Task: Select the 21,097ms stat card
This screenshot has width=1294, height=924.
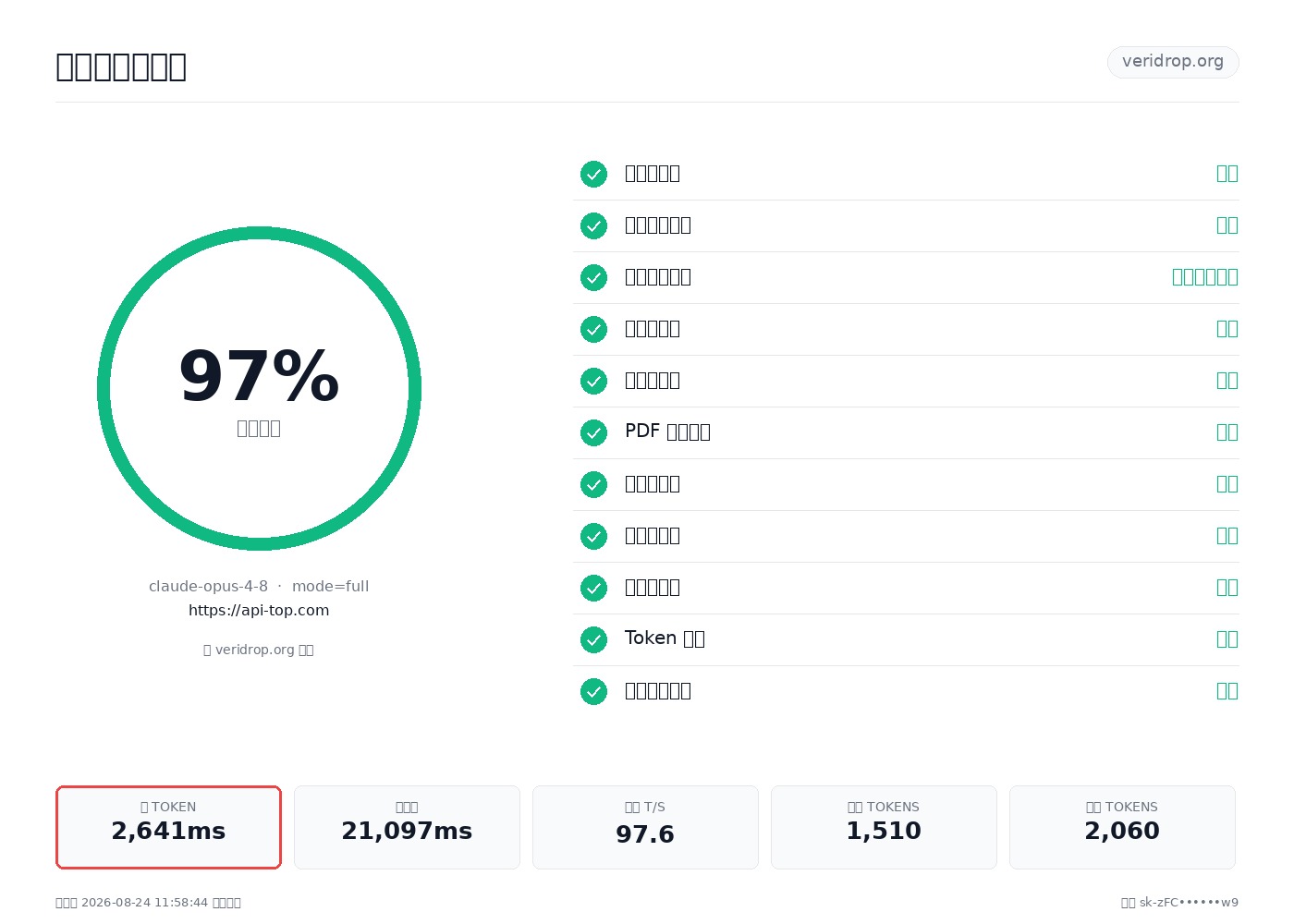Action: (x=407, y=827)
